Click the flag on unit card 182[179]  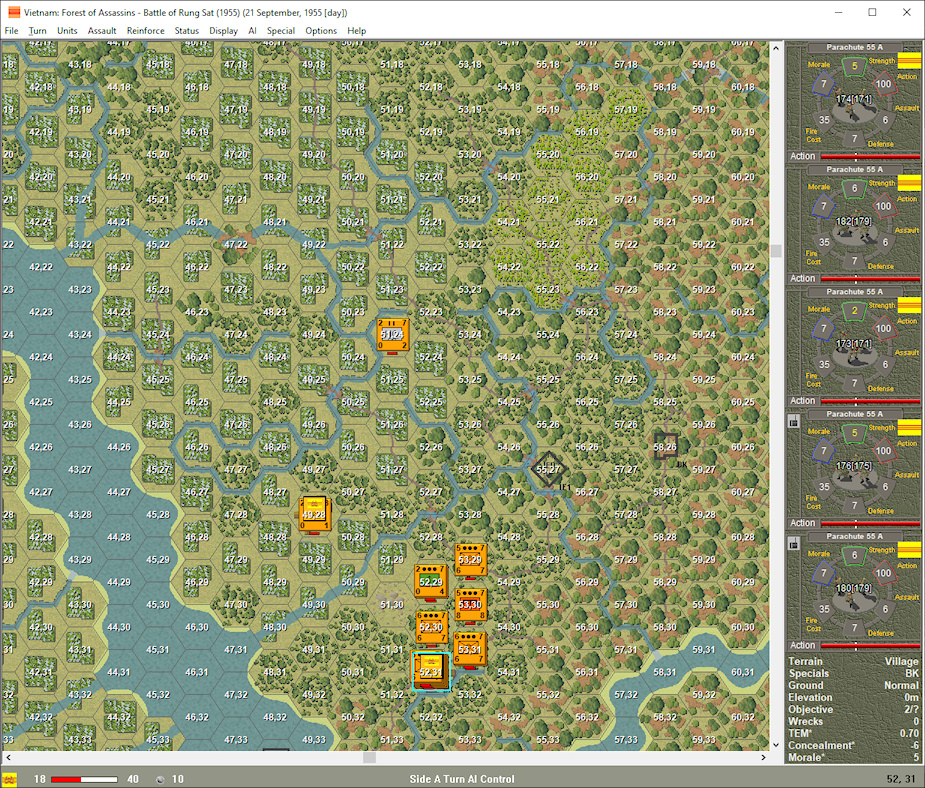[x=909, y=182]
